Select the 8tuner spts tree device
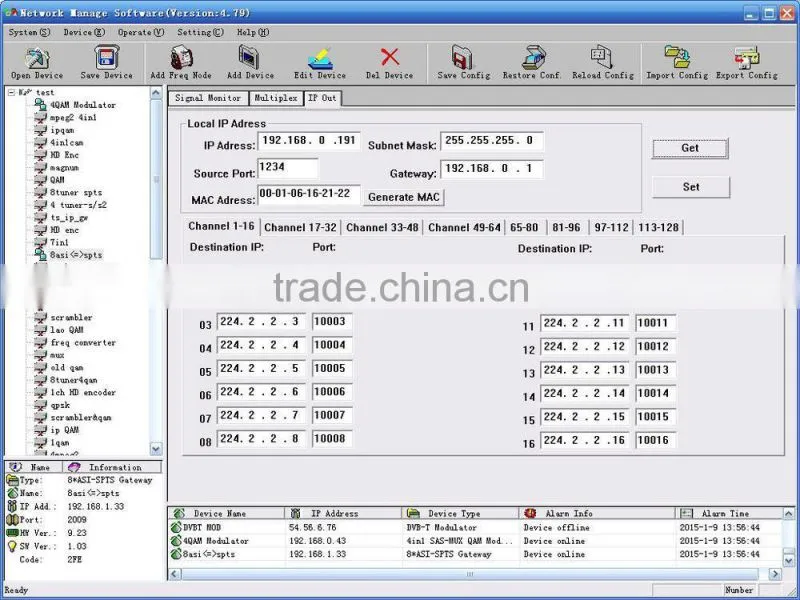The image size is (800, 600). pos(76,192)
